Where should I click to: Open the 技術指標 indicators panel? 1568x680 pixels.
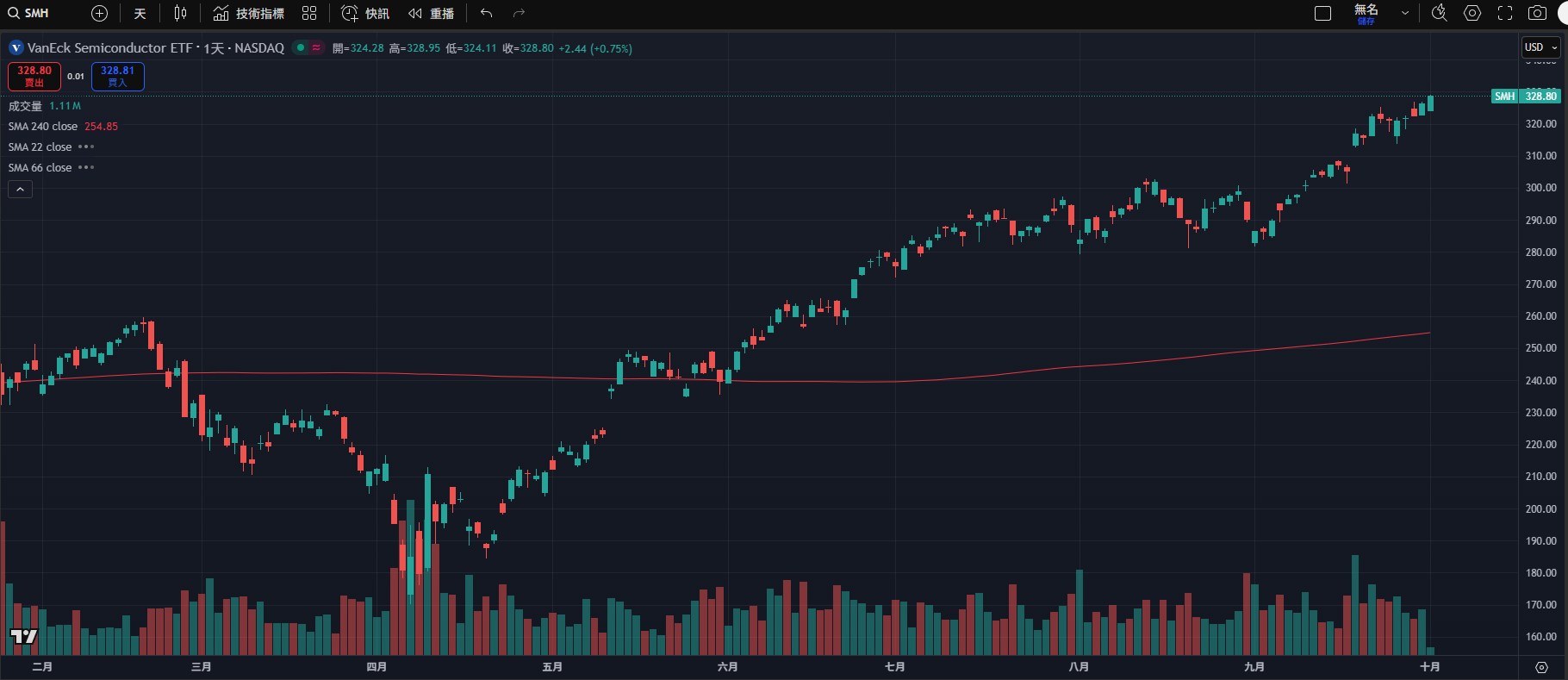pos(249,13)
